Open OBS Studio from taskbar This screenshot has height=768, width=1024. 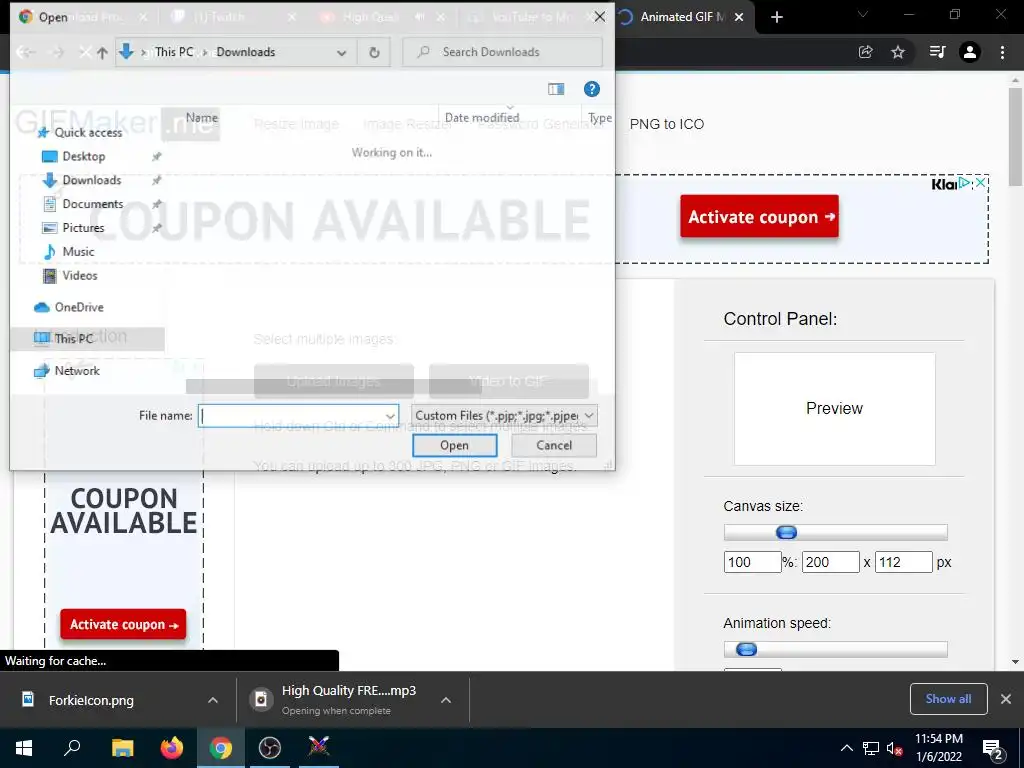point(270,748)
